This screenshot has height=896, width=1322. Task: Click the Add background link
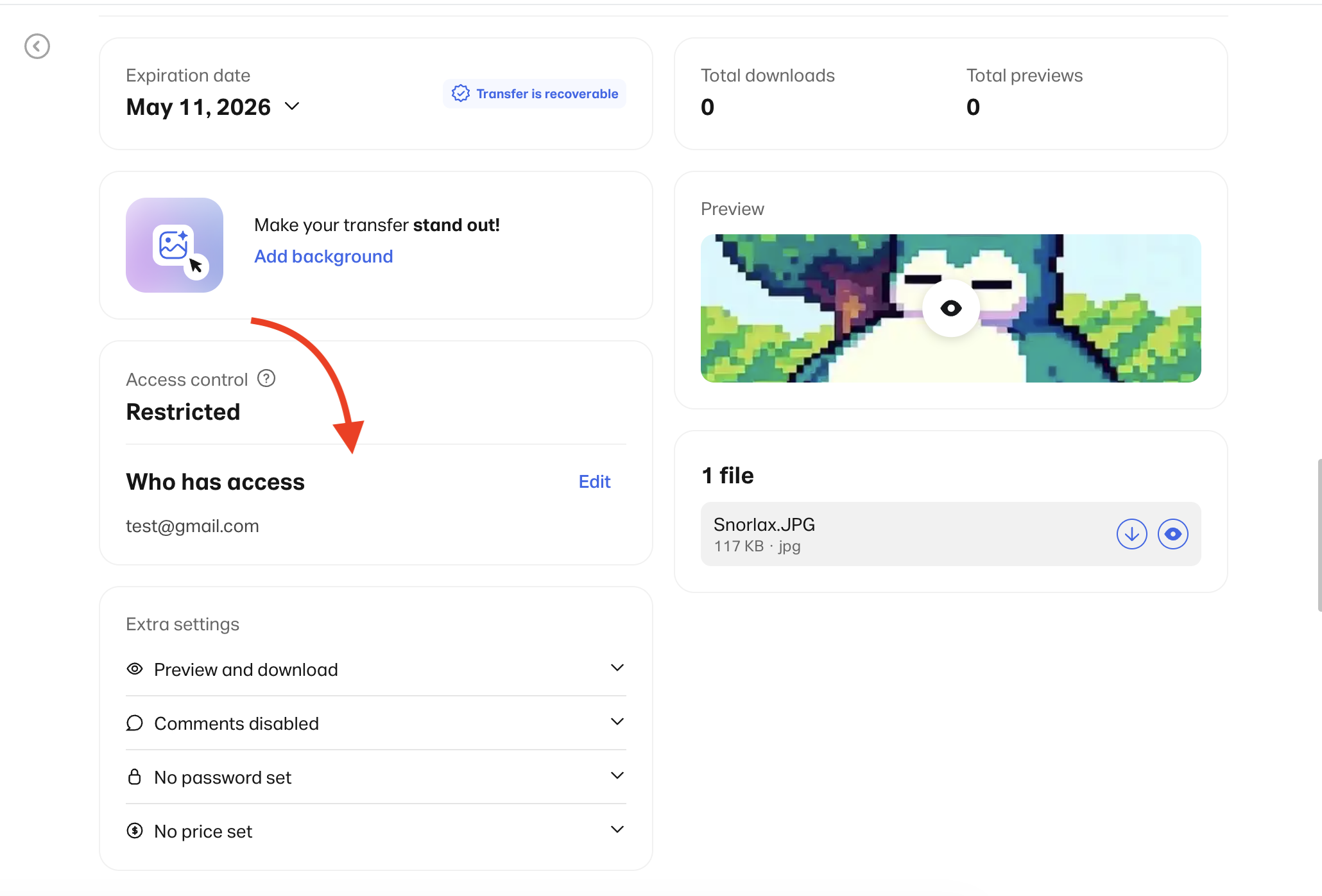pyautogui.click(x=323, y=256)
